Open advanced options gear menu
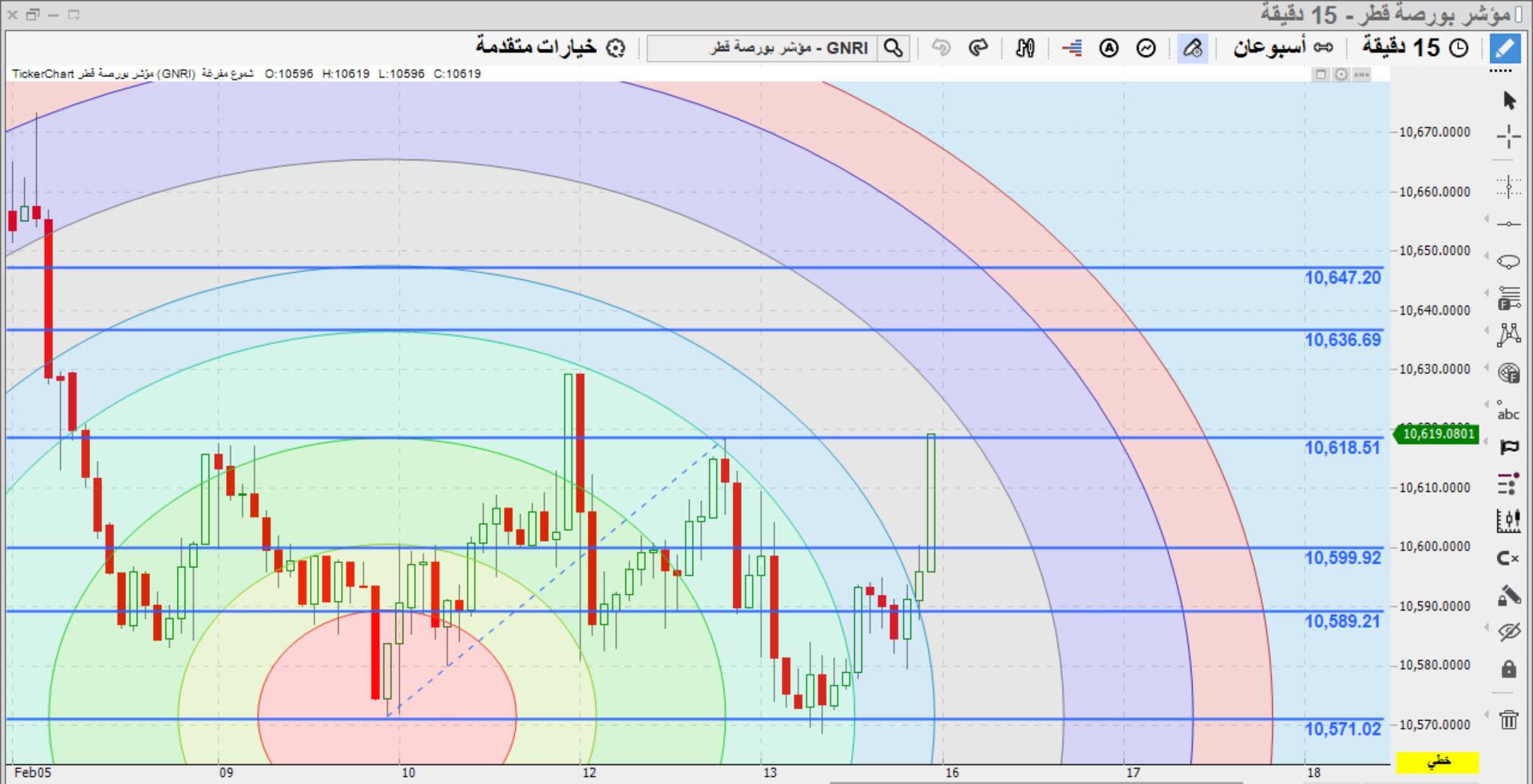1533x784 pixels. click(x=550, y=47)
